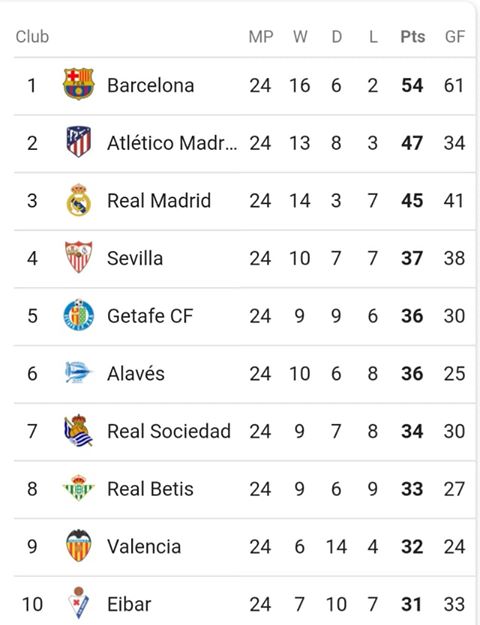Viewport: 480px width, 625px height.
Task: Open the Getafe CF crest icon
Action: tap(79, 315)
